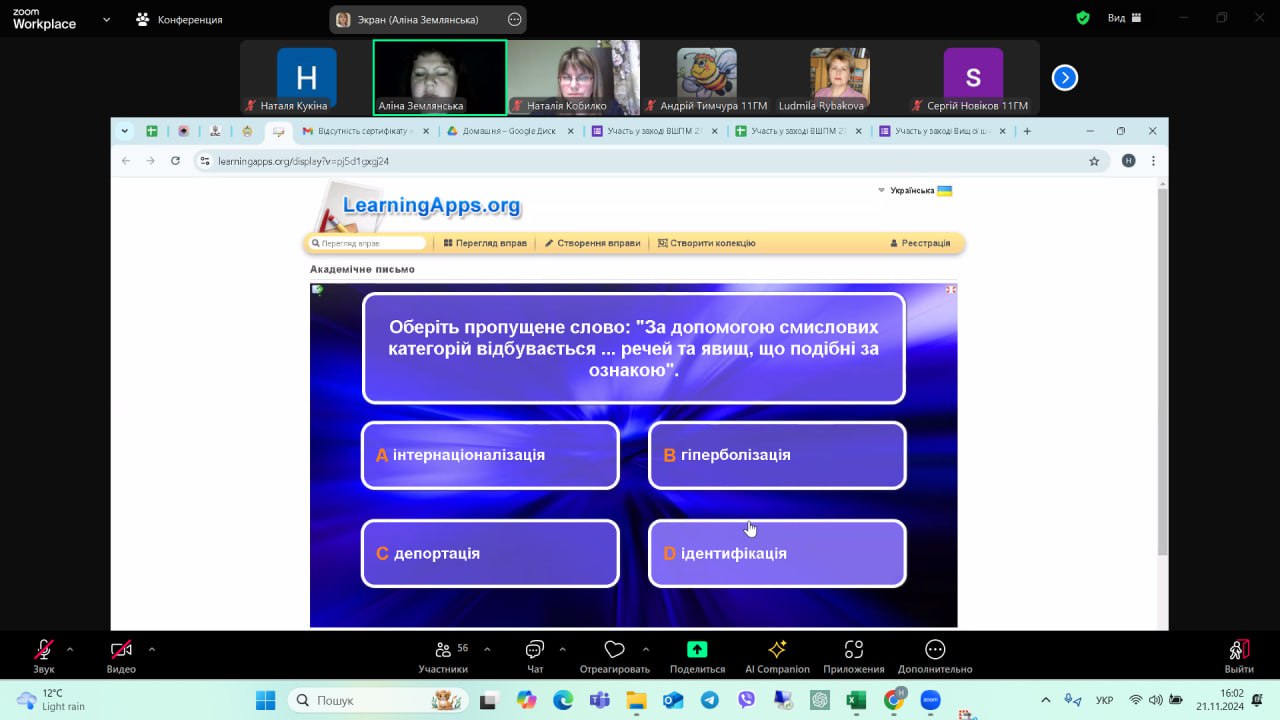Open the Отреагировать reactions menu

(614, 656)
